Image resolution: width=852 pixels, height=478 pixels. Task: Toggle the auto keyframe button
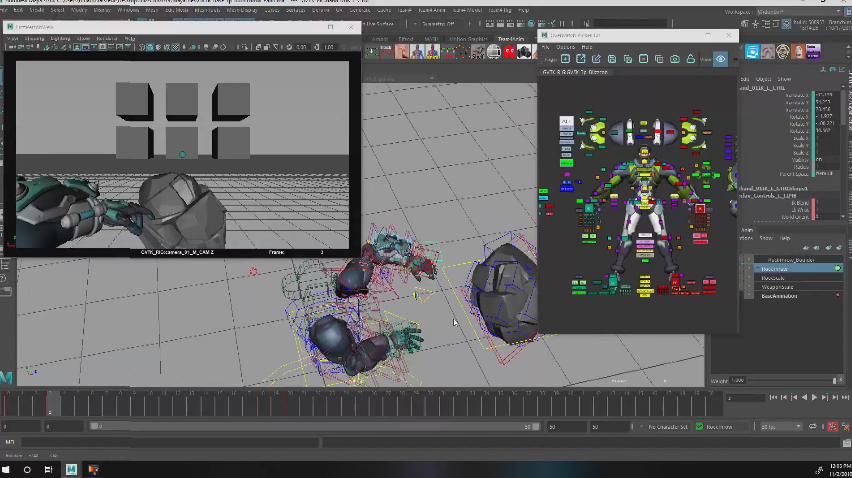tap(832, 427)
